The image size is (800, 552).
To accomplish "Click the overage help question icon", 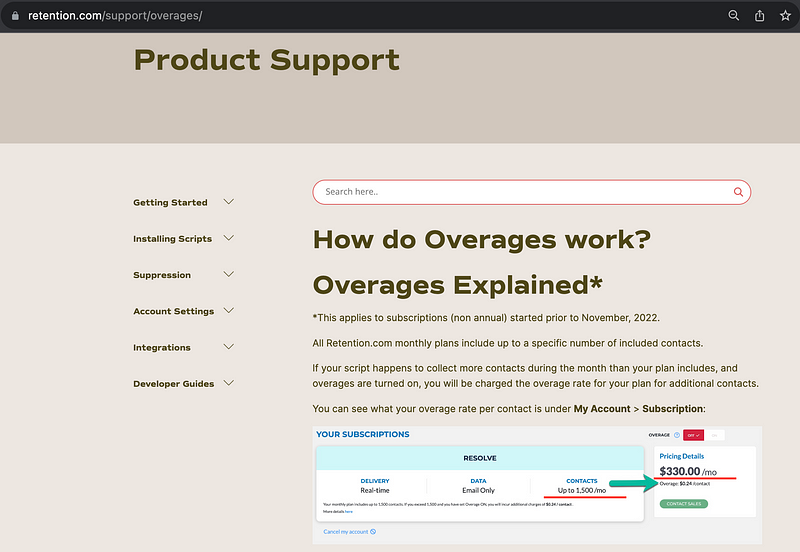I will [677, 435].
